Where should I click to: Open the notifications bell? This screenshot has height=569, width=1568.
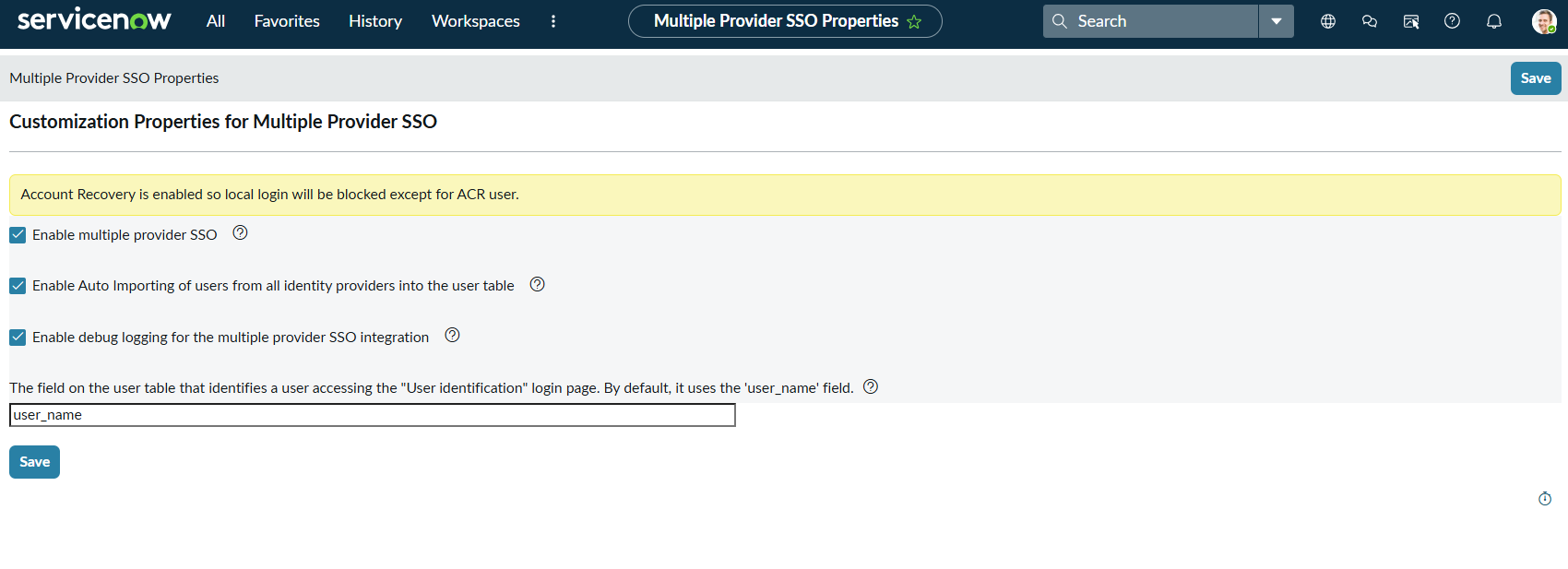coord(1494,21)
